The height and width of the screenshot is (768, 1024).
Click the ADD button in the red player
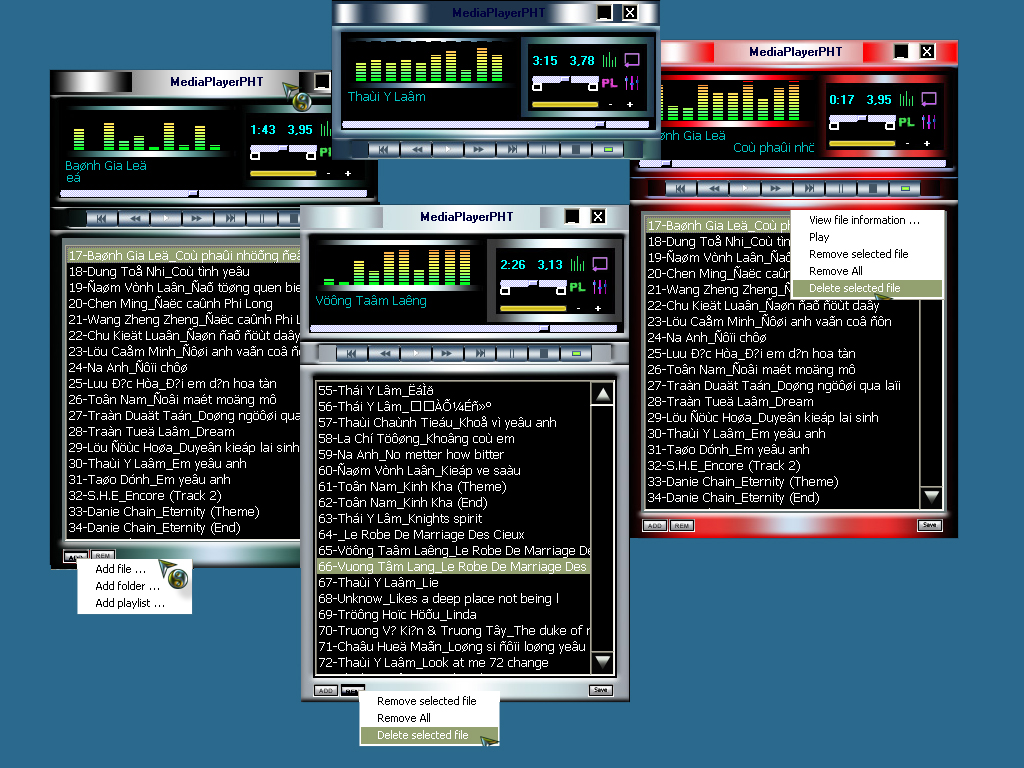(654, 525)
